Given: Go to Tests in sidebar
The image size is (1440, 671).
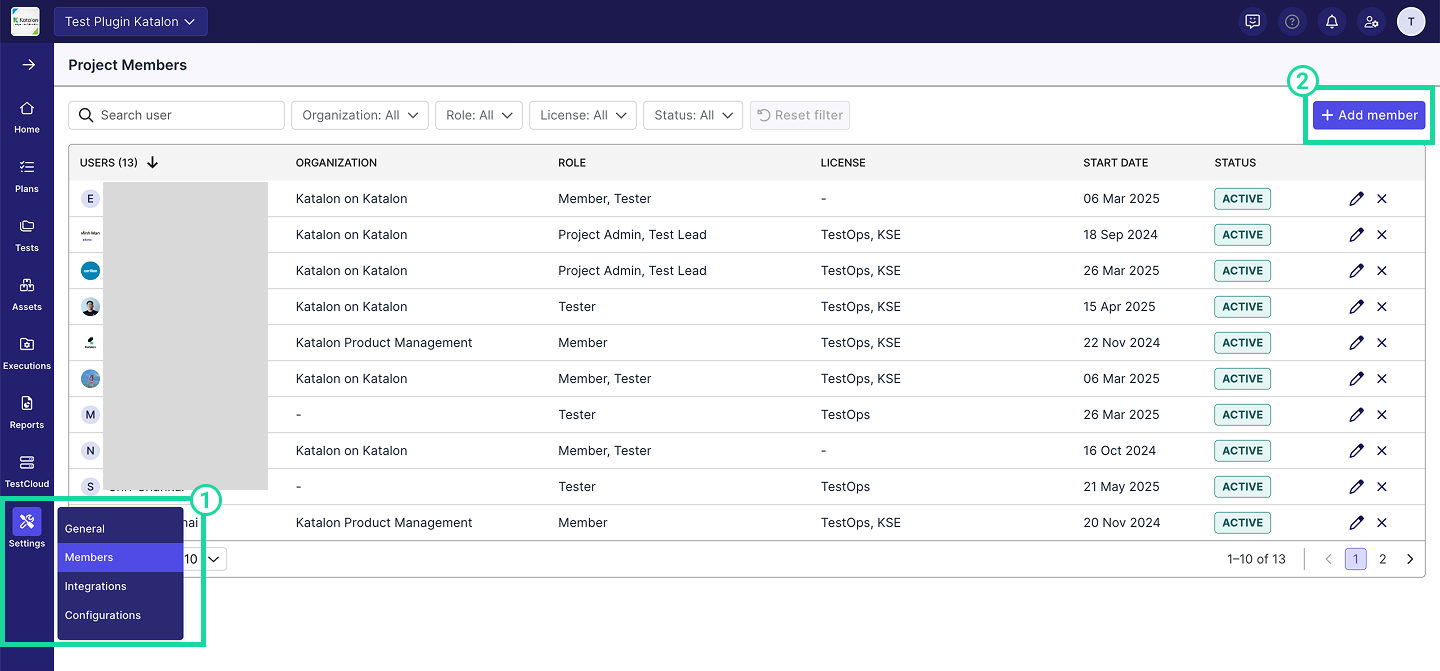Looking at the screenshot, I should pos(27,234).
